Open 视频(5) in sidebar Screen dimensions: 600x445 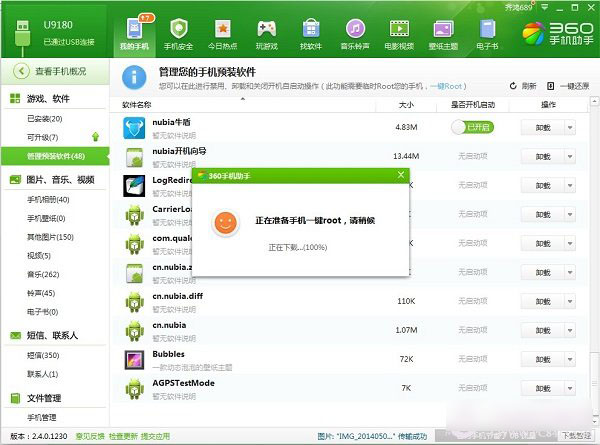[x=39, y=256]
